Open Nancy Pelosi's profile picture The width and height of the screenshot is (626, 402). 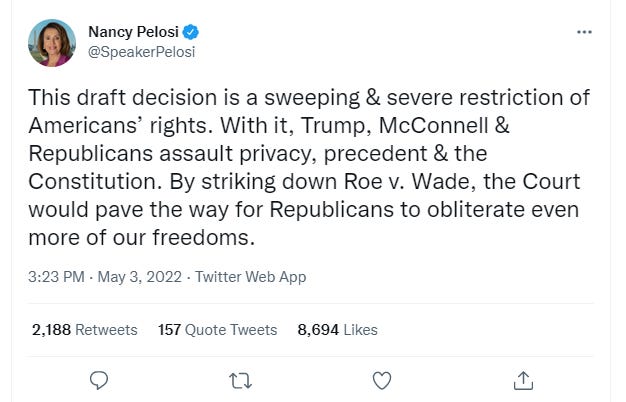pyautogui.click(x=52, y=43)
